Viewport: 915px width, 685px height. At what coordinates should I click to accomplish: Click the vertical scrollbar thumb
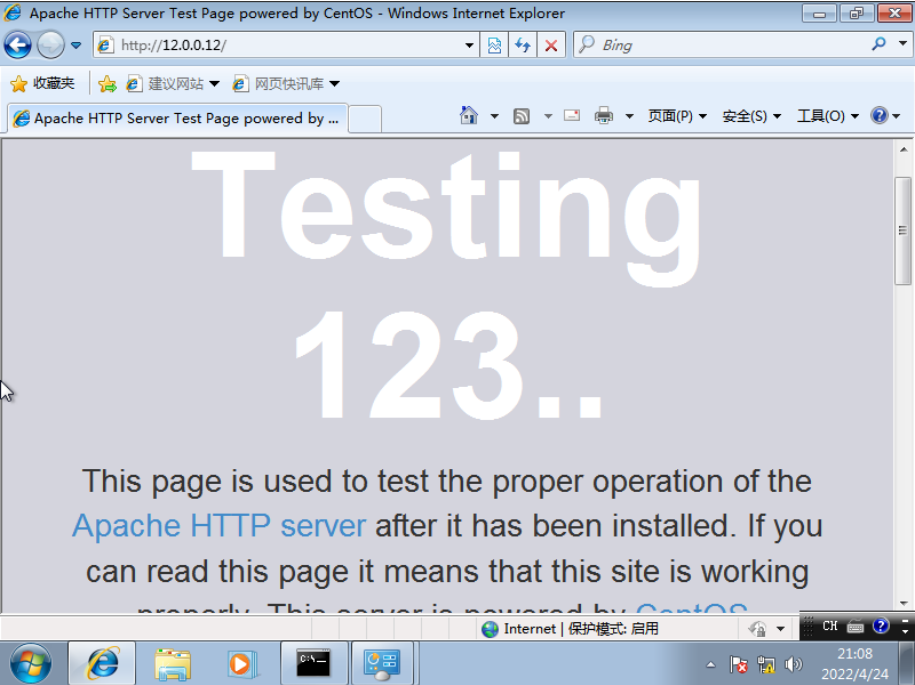[903, 230]
